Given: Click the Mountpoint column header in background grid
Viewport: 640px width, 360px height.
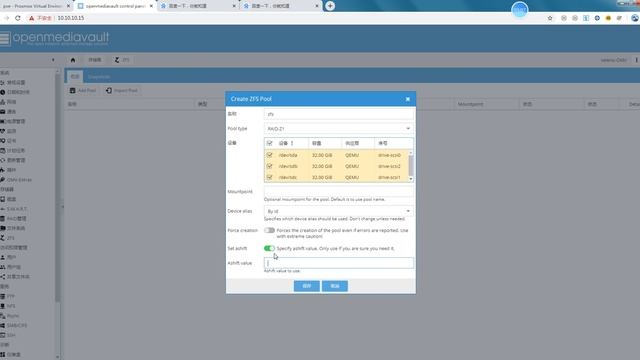Looking at the screenshot, I should pyautogui.click(x=470, y=104).
